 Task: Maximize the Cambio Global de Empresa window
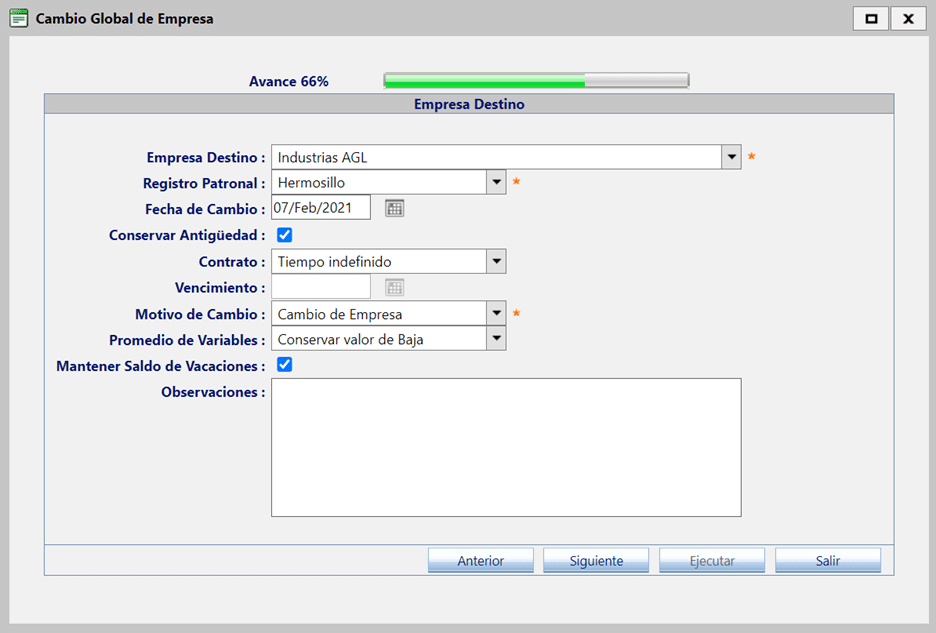point(871,18)
